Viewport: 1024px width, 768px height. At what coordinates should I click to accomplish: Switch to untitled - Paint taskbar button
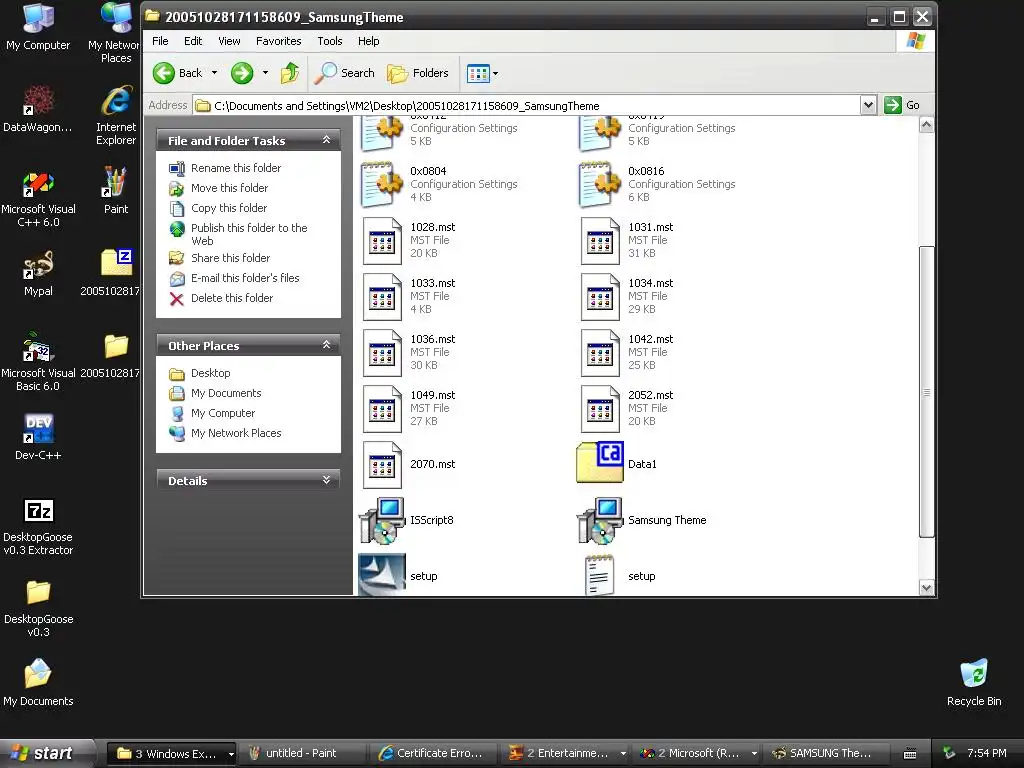click(300, 753)
